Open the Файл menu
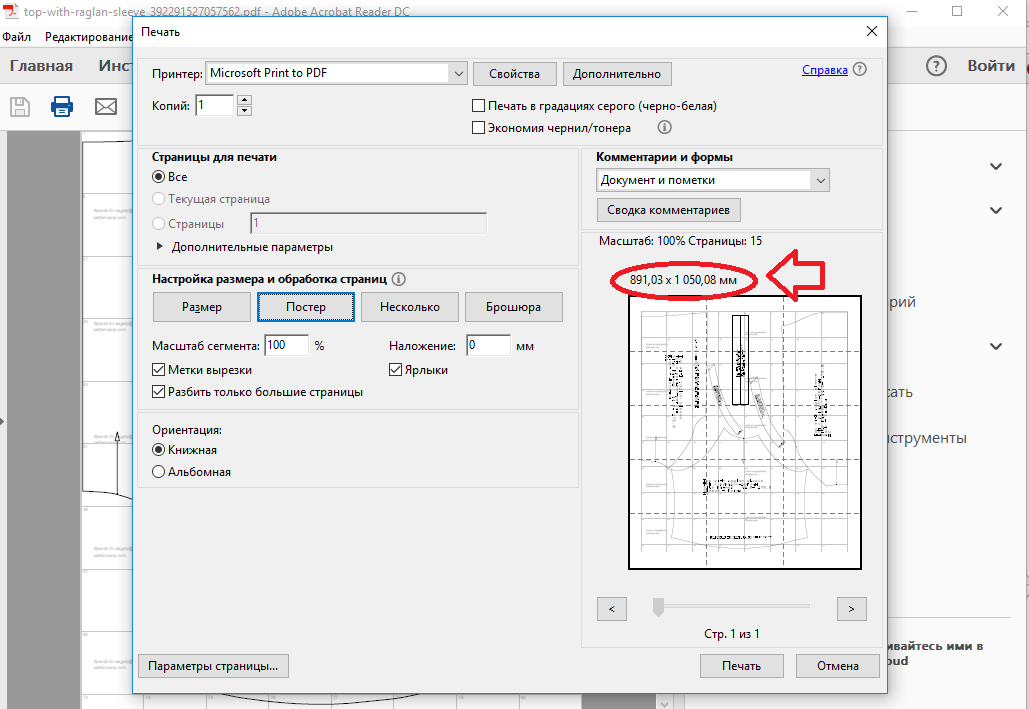The width and height of the screenshot is (1029, 709). pyautogui.click(x=16, y=37)
